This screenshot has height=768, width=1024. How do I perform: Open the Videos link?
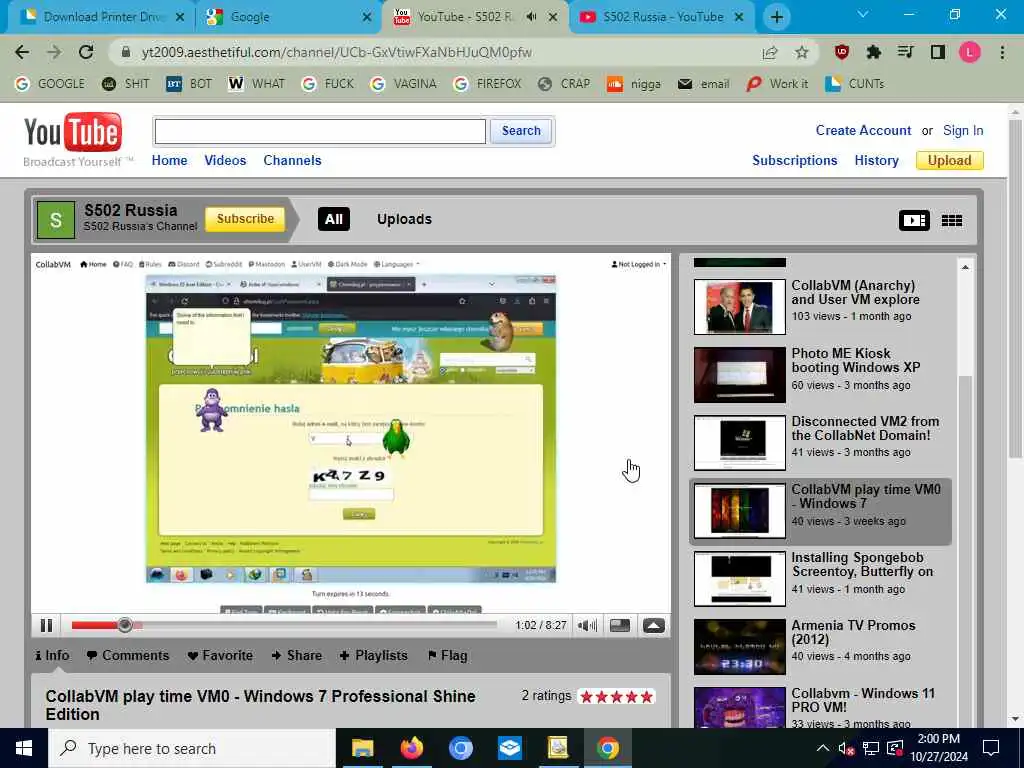pos(225,161)
